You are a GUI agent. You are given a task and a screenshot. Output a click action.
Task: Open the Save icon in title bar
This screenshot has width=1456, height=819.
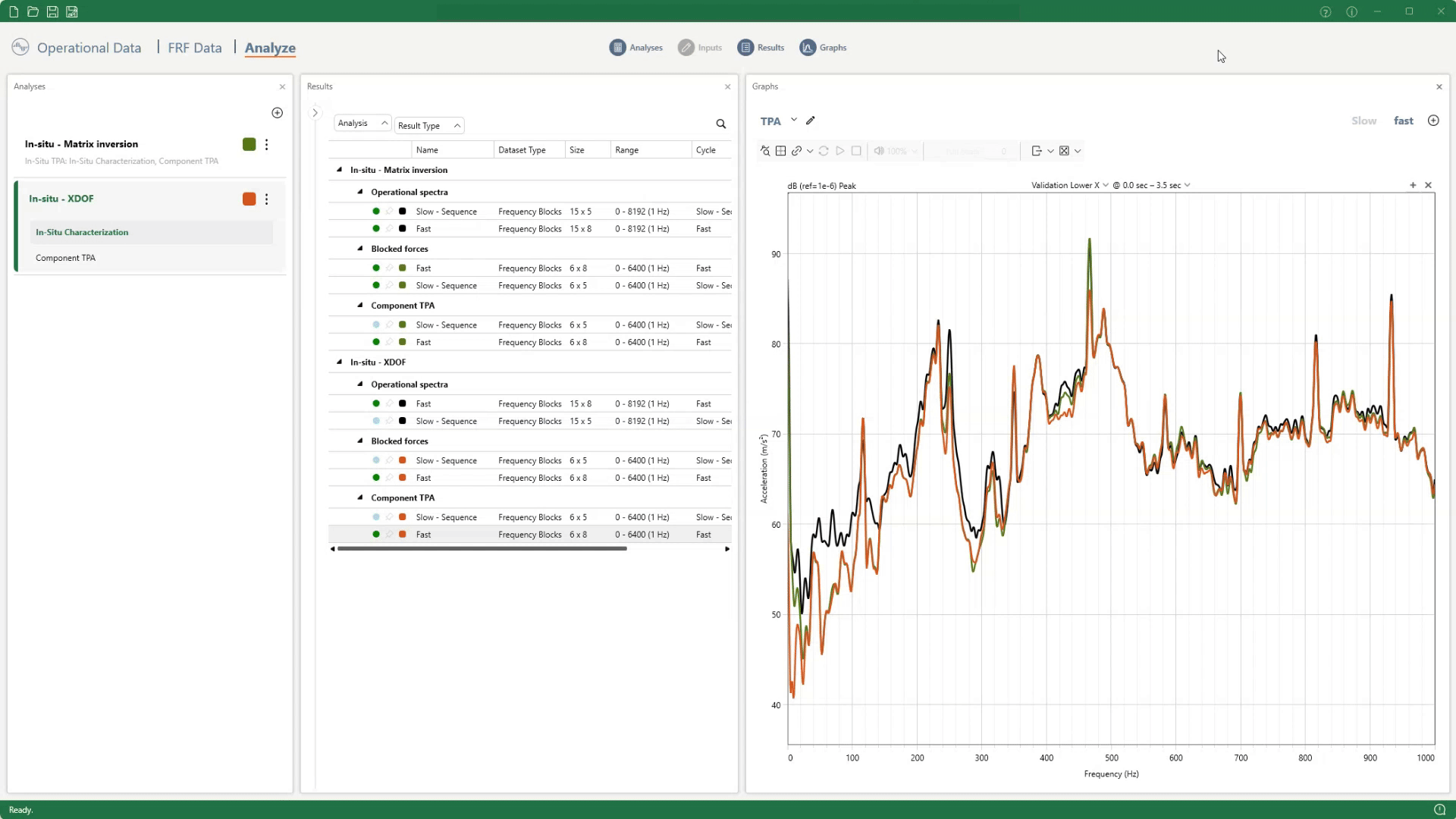point(52,11)
